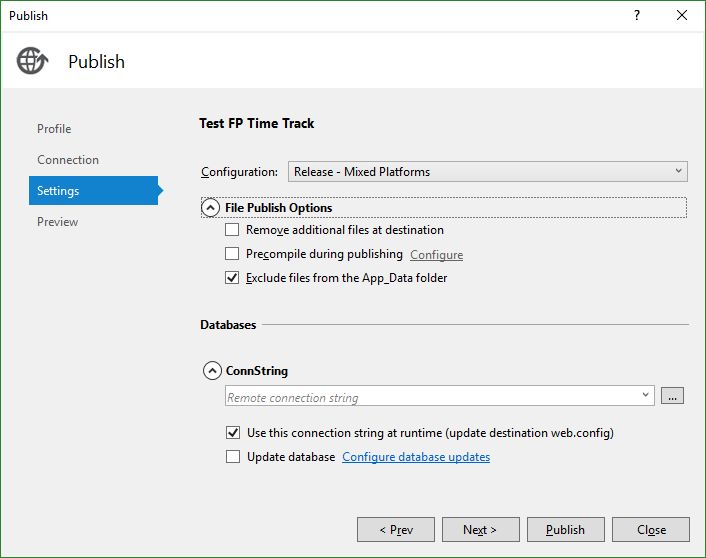The width and height of the screenshot is (706, 558).
Task: Click the help question mark button
Action: [x=637, y=15]
